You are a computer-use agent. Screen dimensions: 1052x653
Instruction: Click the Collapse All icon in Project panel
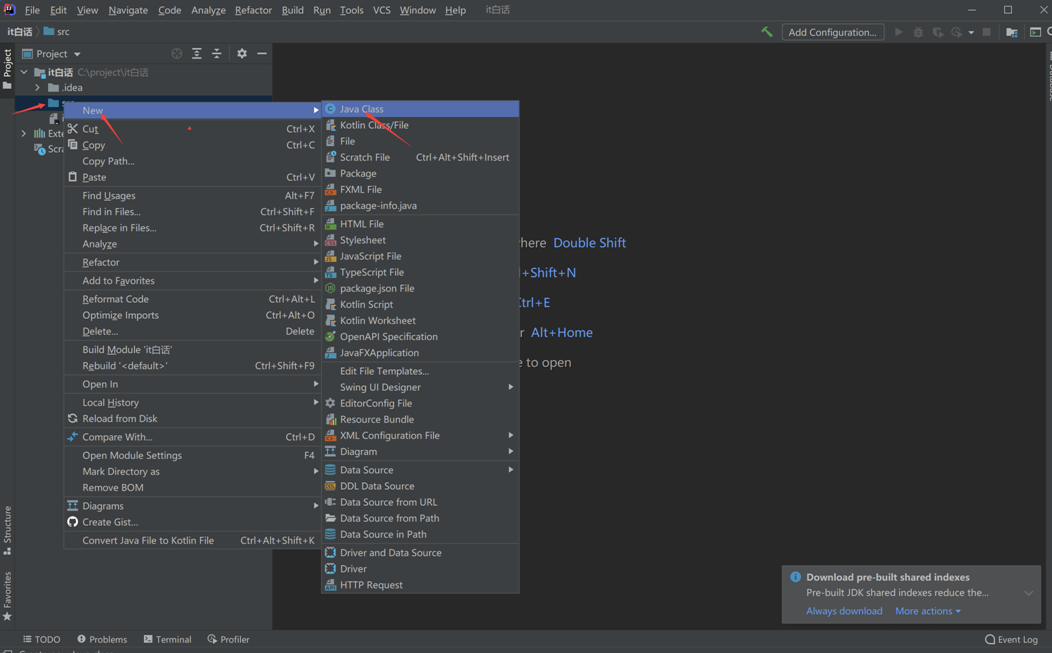coord(217,54)
